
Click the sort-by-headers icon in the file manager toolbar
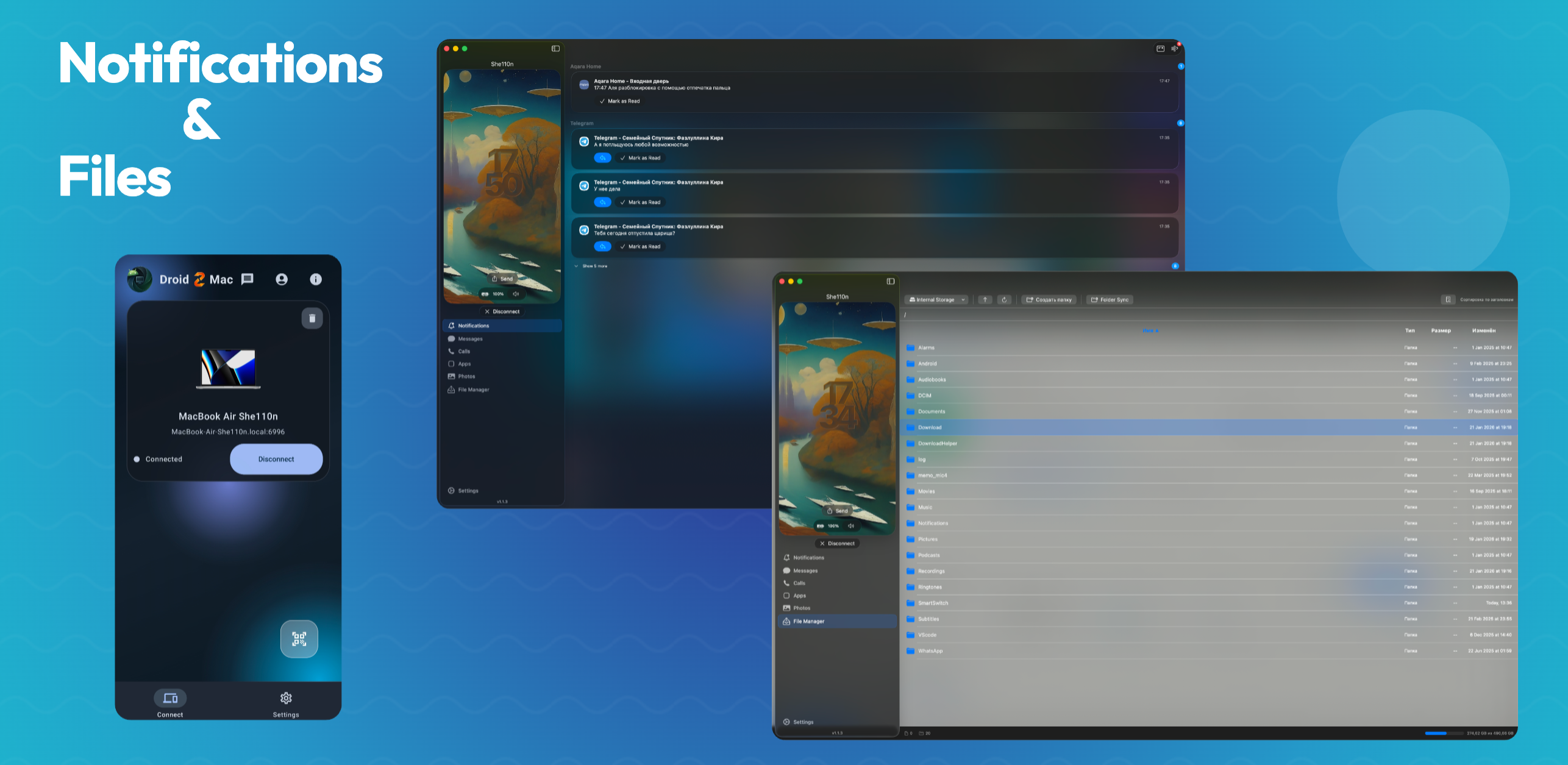pos(1448,300)
